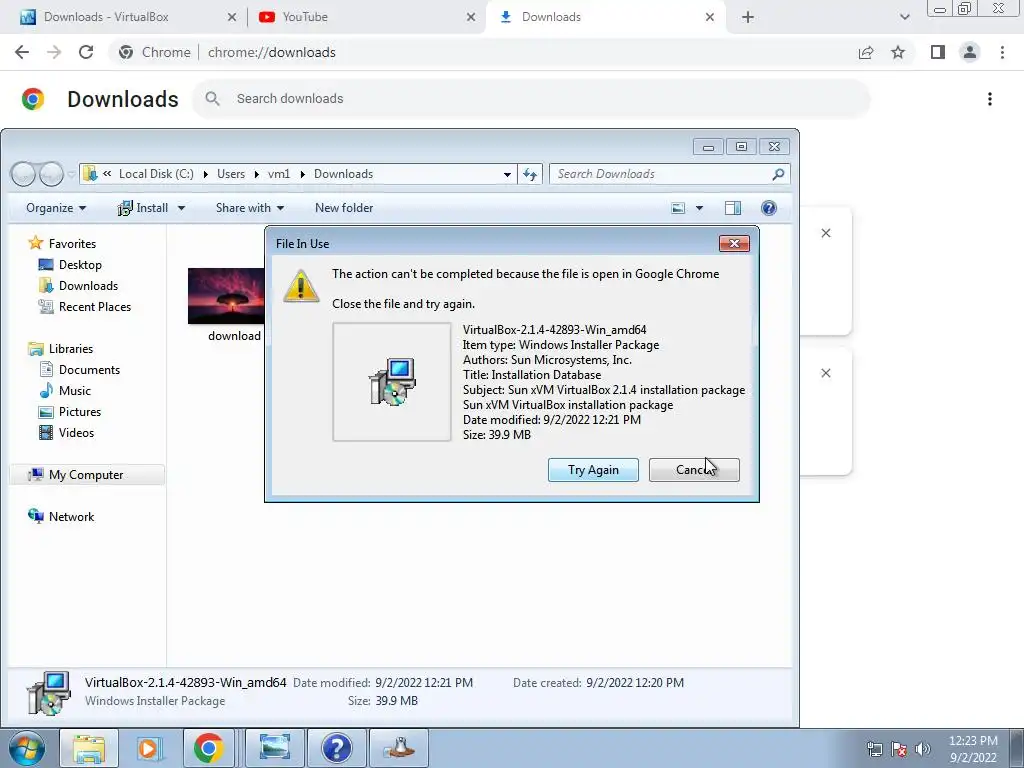This screenshot has width=1024, height=768.
Task: Expand the address bar history dropdown
Action: tap(507, 174)
